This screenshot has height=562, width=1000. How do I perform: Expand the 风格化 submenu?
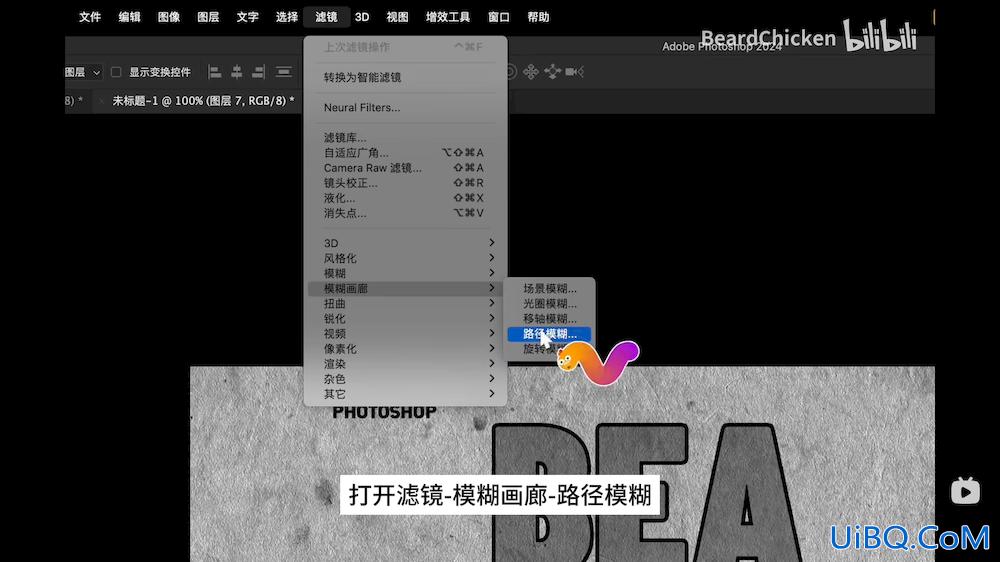tap(408, 258)
